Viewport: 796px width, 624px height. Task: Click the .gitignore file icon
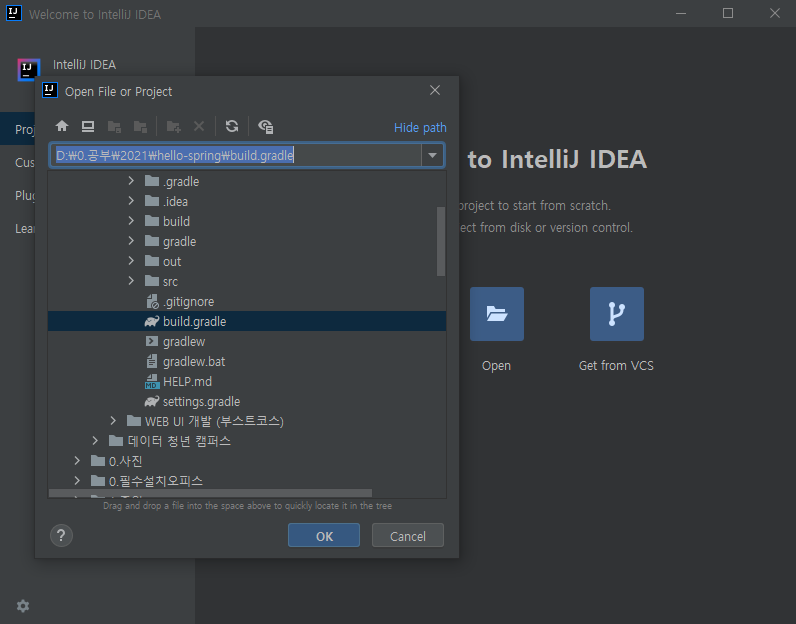click(x=152, y=302)
